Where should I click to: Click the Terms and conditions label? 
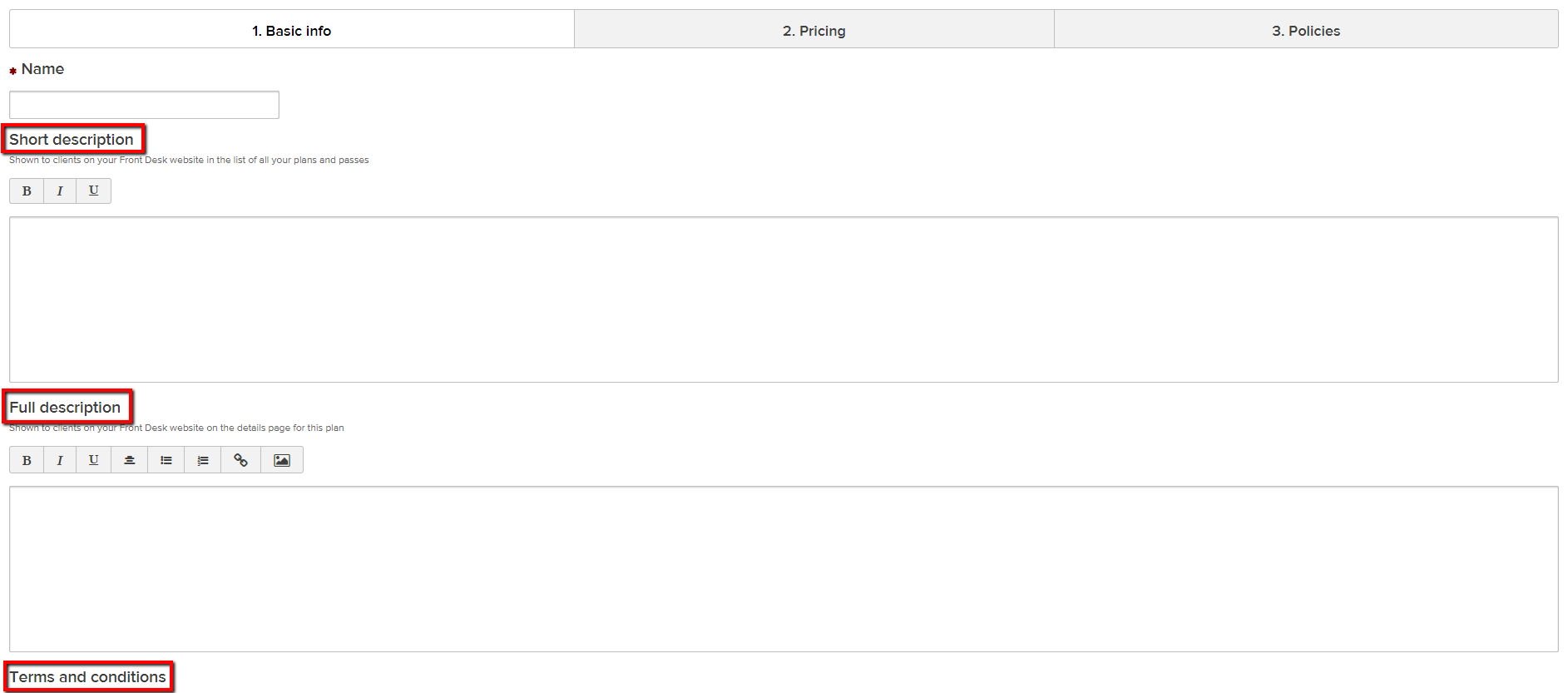pos(87,677)
